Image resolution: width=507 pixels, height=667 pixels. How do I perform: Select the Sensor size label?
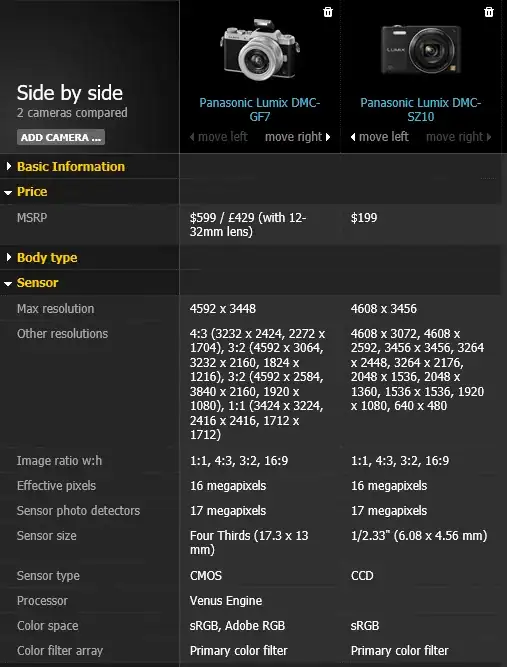(x=46, y=536)
